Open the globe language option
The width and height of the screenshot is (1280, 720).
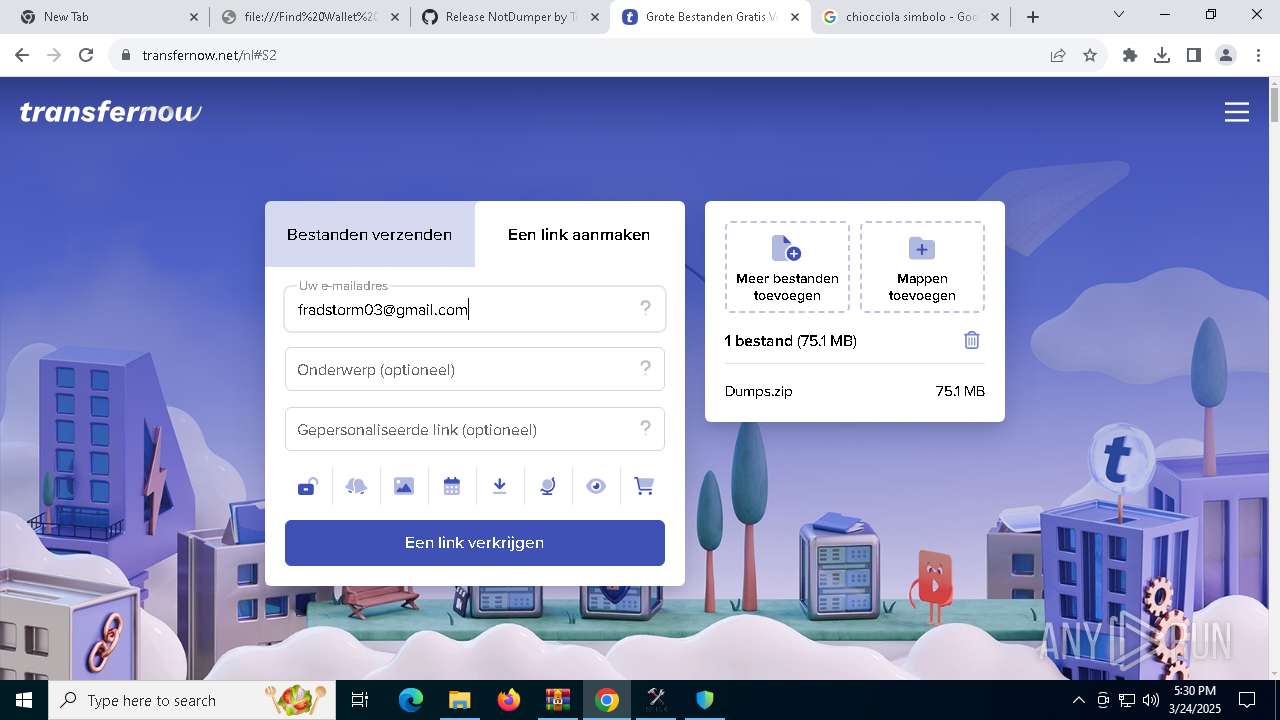[x=548, y=486]
